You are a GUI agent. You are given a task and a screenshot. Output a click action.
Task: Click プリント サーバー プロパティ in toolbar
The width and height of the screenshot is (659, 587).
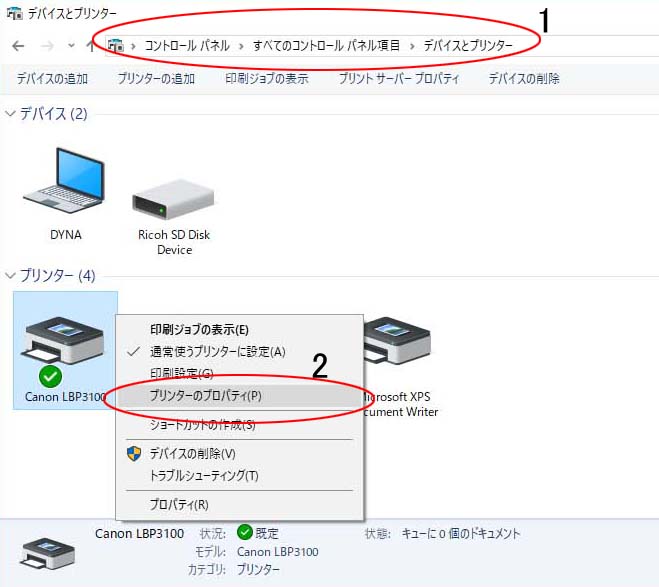tap(399, 79)
